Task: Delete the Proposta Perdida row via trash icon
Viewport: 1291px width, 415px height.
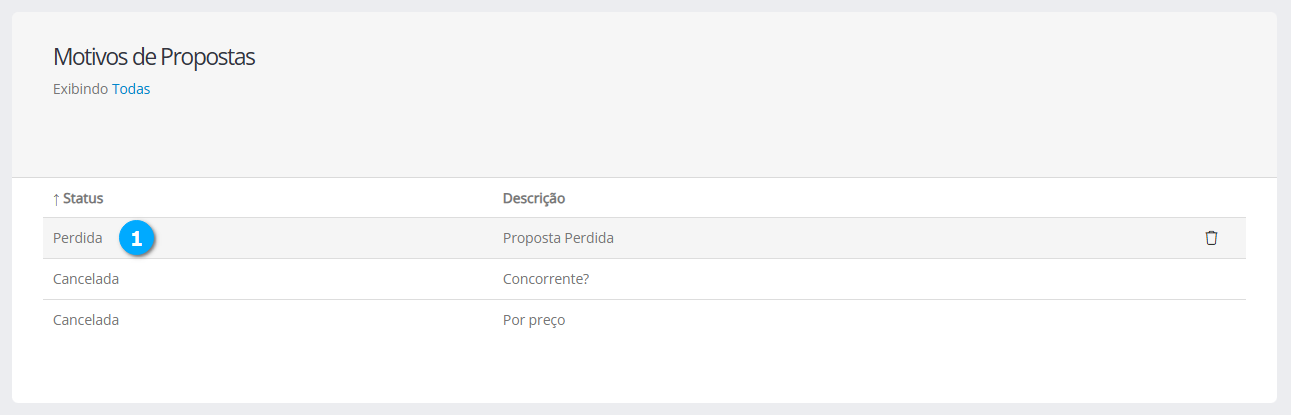Action: click(1211, 238)
